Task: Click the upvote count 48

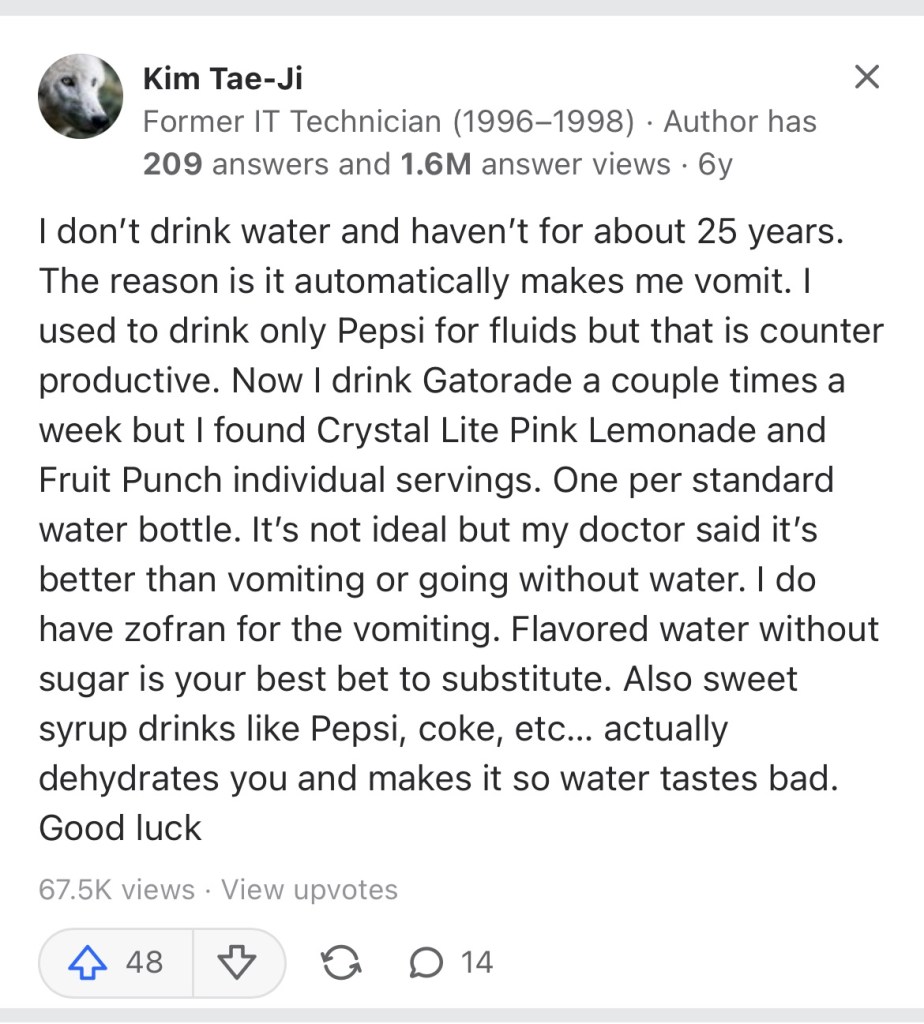Action: click(144, 963)
